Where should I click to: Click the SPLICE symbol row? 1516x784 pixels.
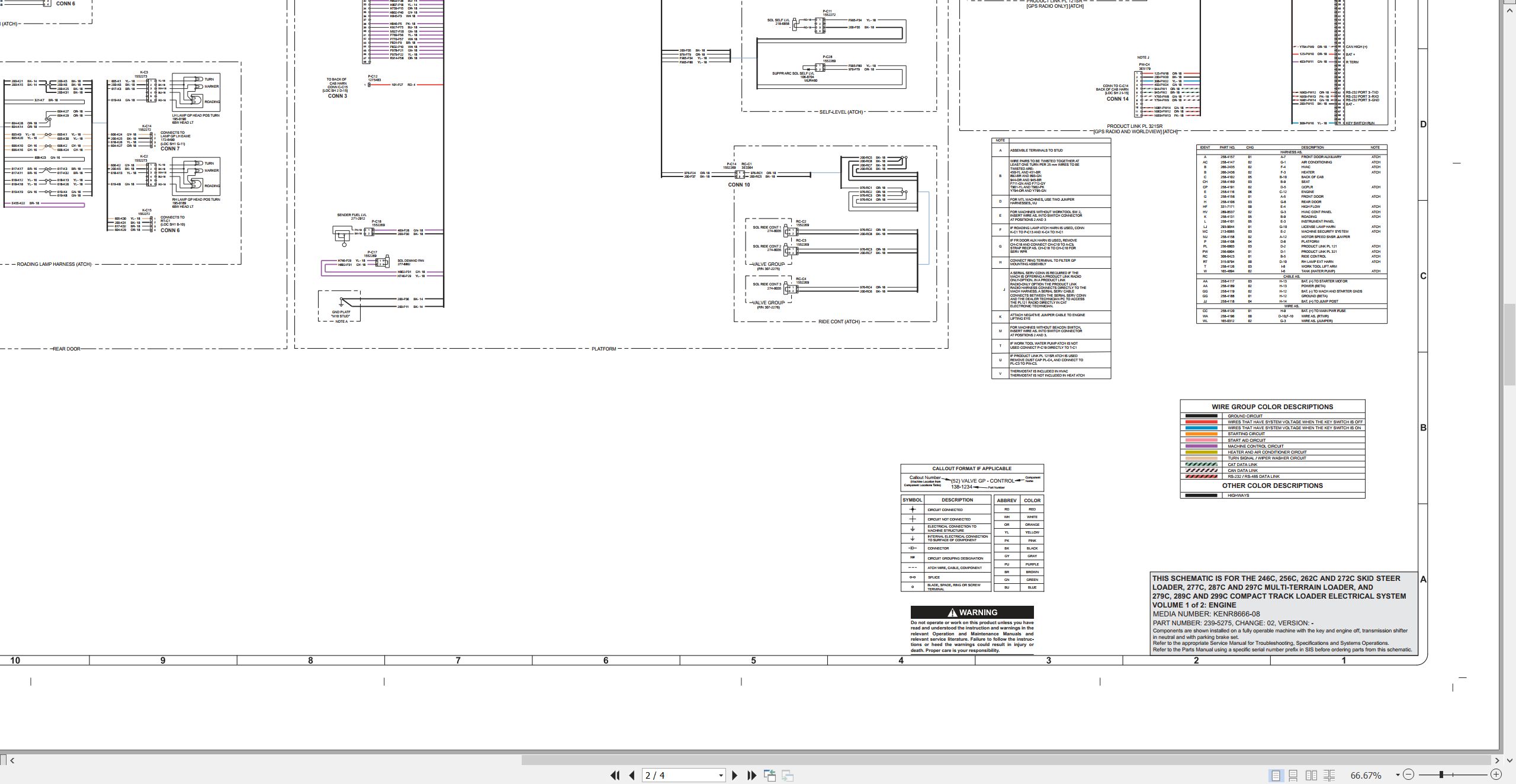[x=946, y=577]
